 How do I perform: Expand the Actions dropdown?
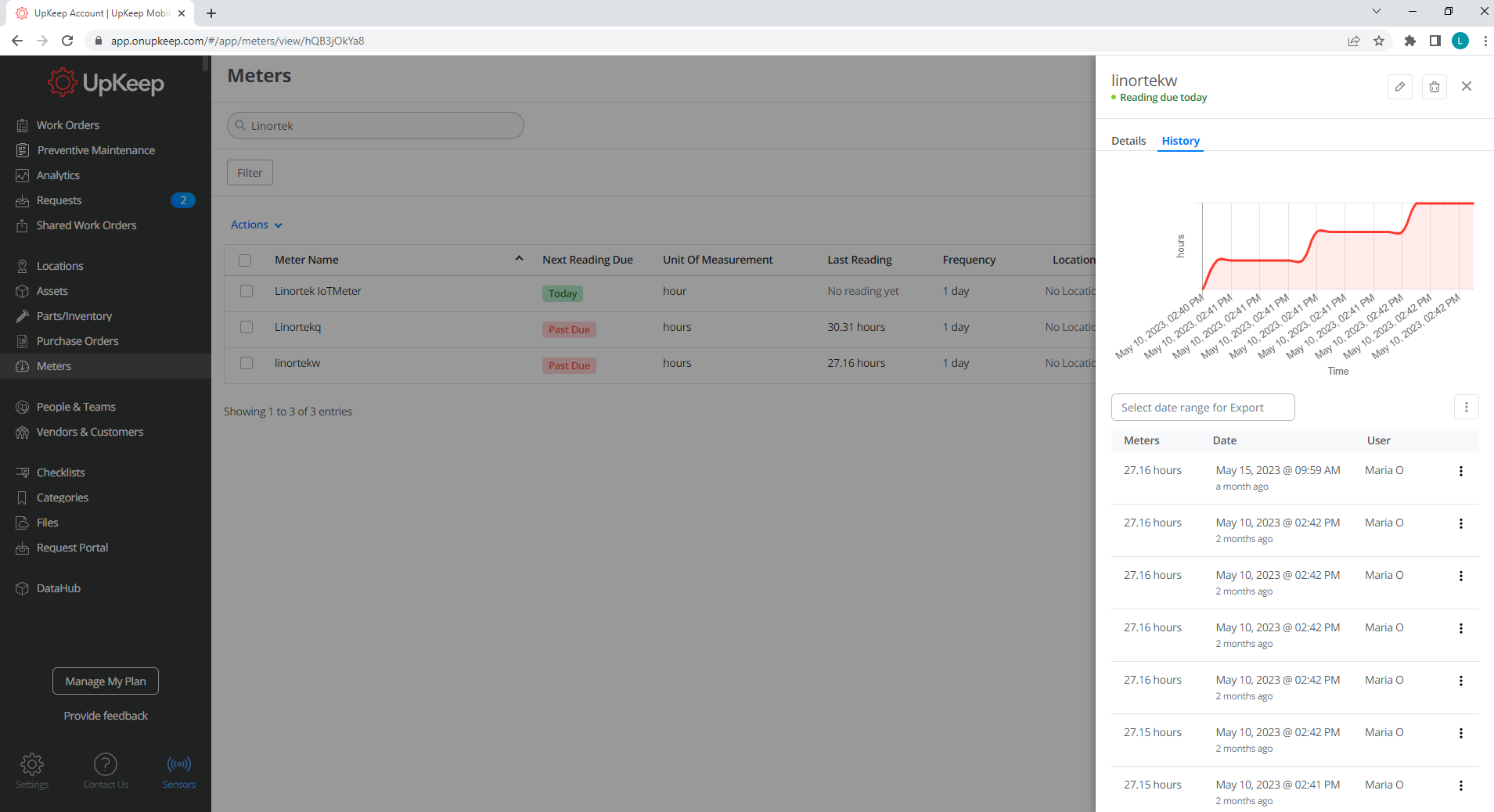[257, 225]
